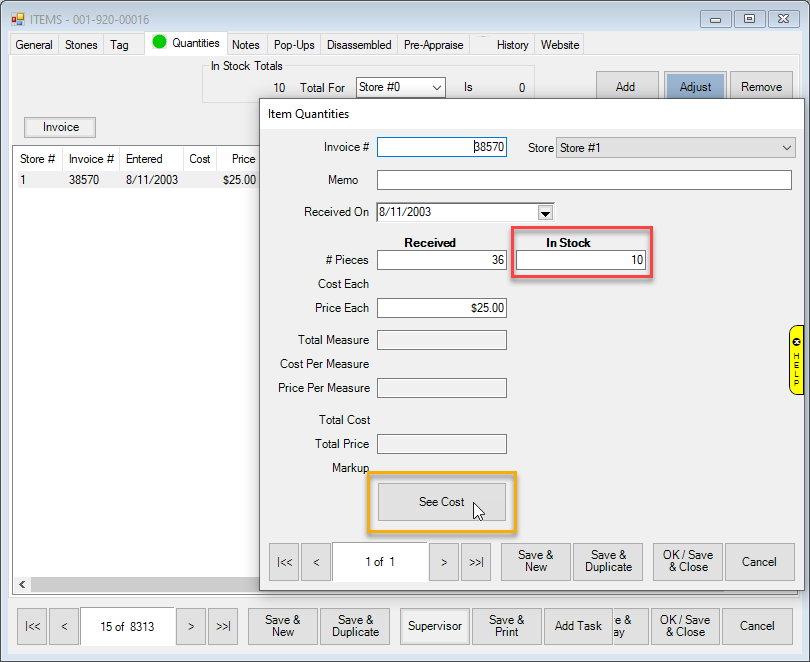The width and height of the screenshot is (810, 662).
Task: Go to next record in Item Quantities
Action: (x=444, y=562)
